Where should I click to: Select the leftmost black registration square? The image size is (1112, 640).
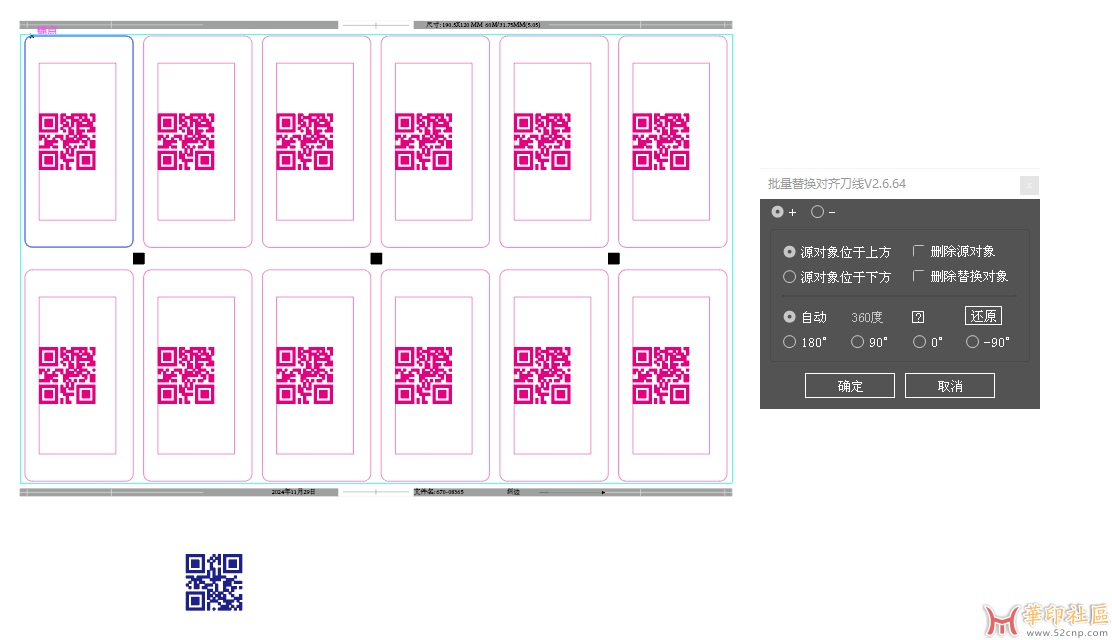tap(139, 259)
